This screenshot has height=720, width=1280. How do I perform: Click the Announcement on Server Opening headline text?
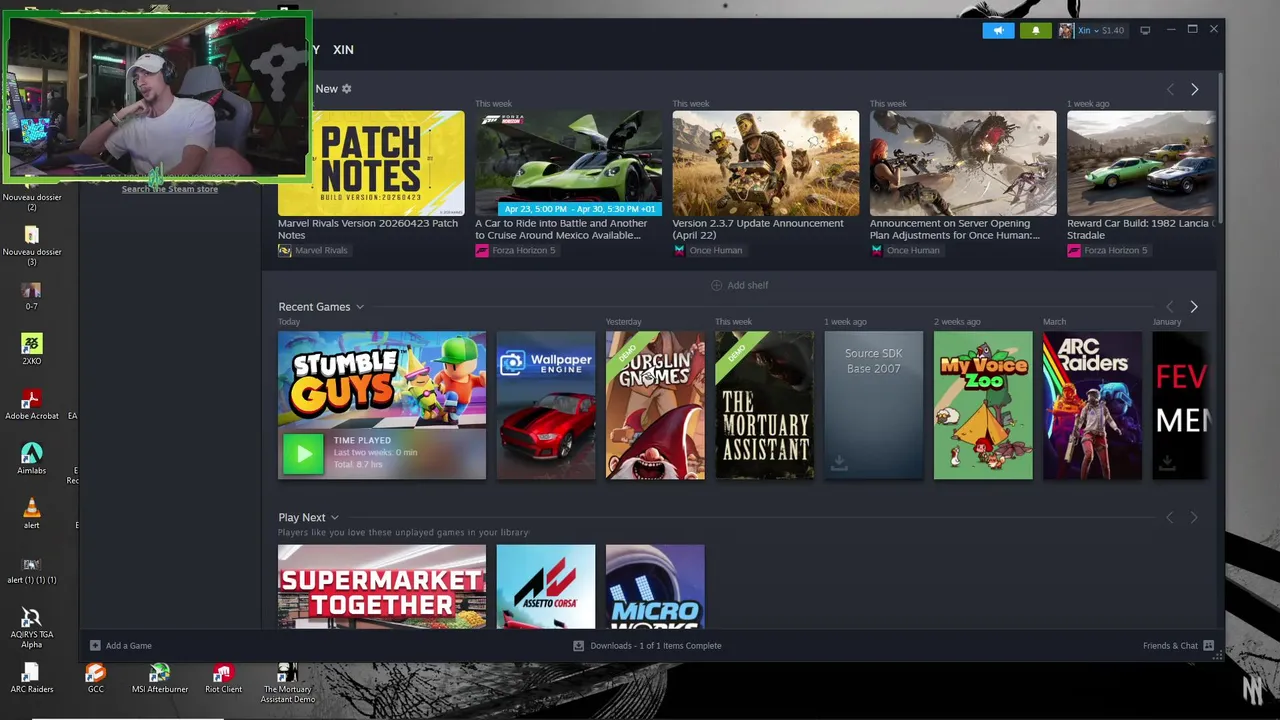tap(954, 229)
